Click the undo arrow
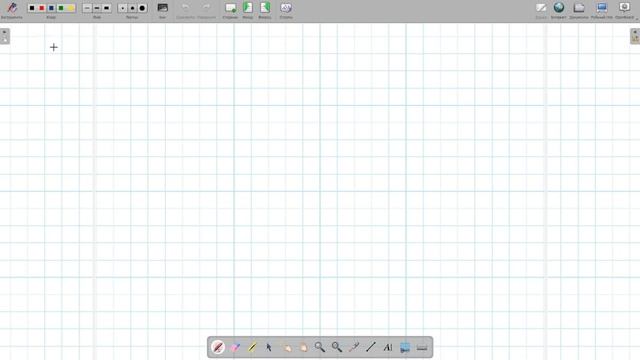This screenshot has width=640, height=360. coord(185,7)
